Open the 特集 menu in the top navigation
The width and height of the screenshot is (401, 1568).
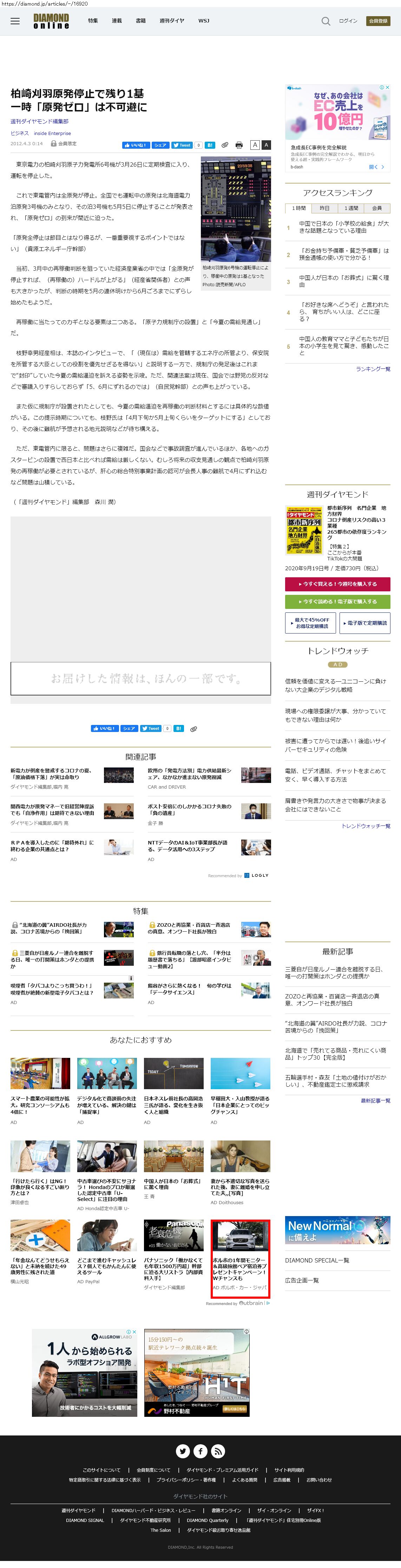click(92, 21)
